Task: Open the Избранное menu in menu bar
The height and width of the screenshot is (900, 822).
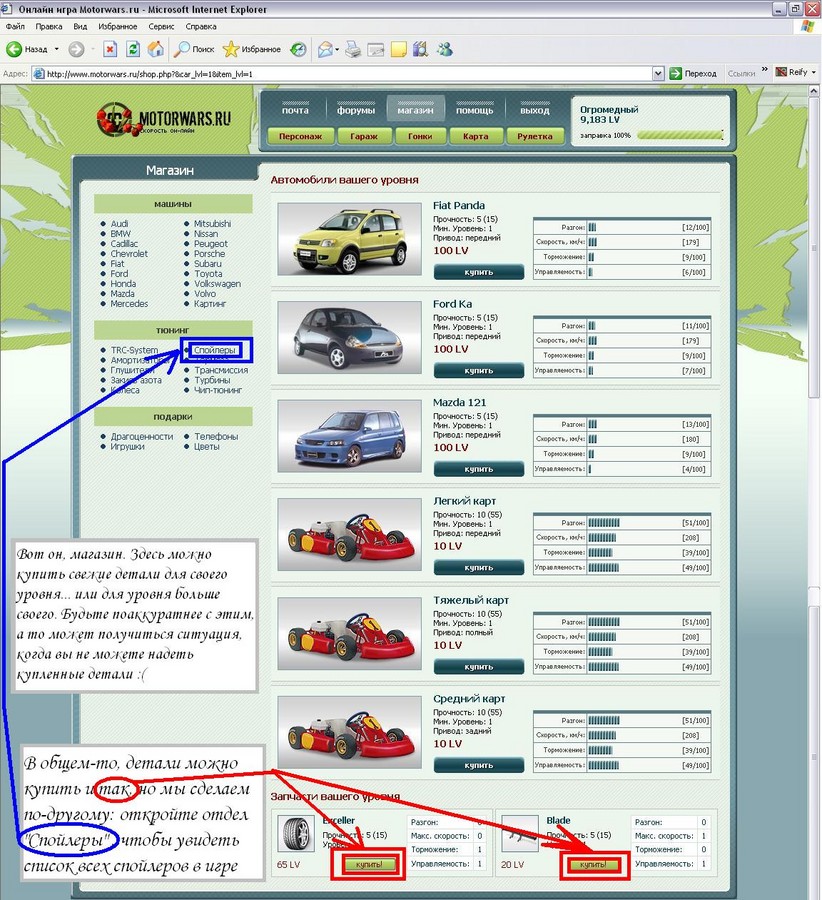Action: click(x=118, y=26)
